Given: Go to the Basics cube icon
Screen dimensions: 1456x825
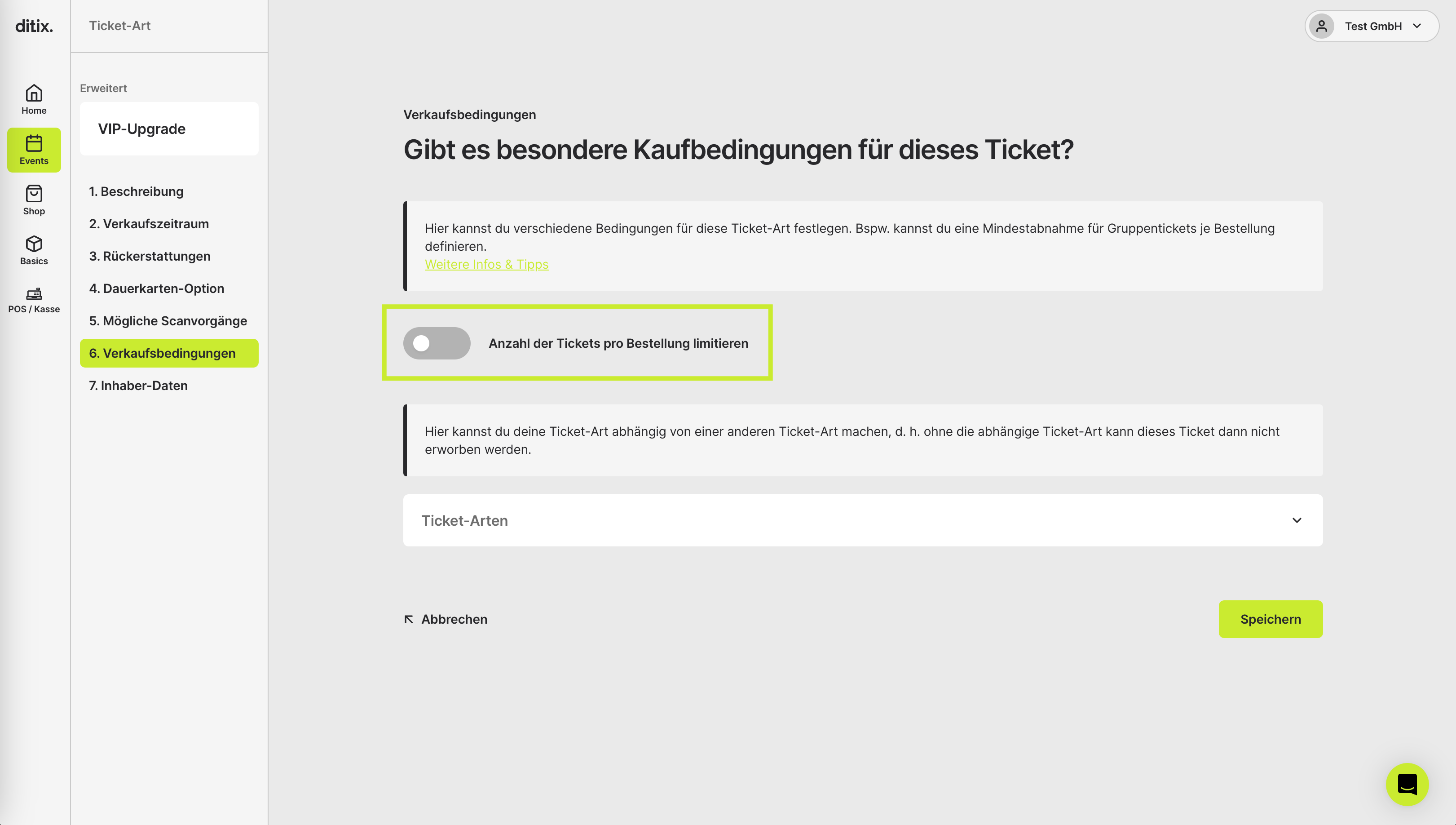Looking at the screenshot, I should pos(34,244).
